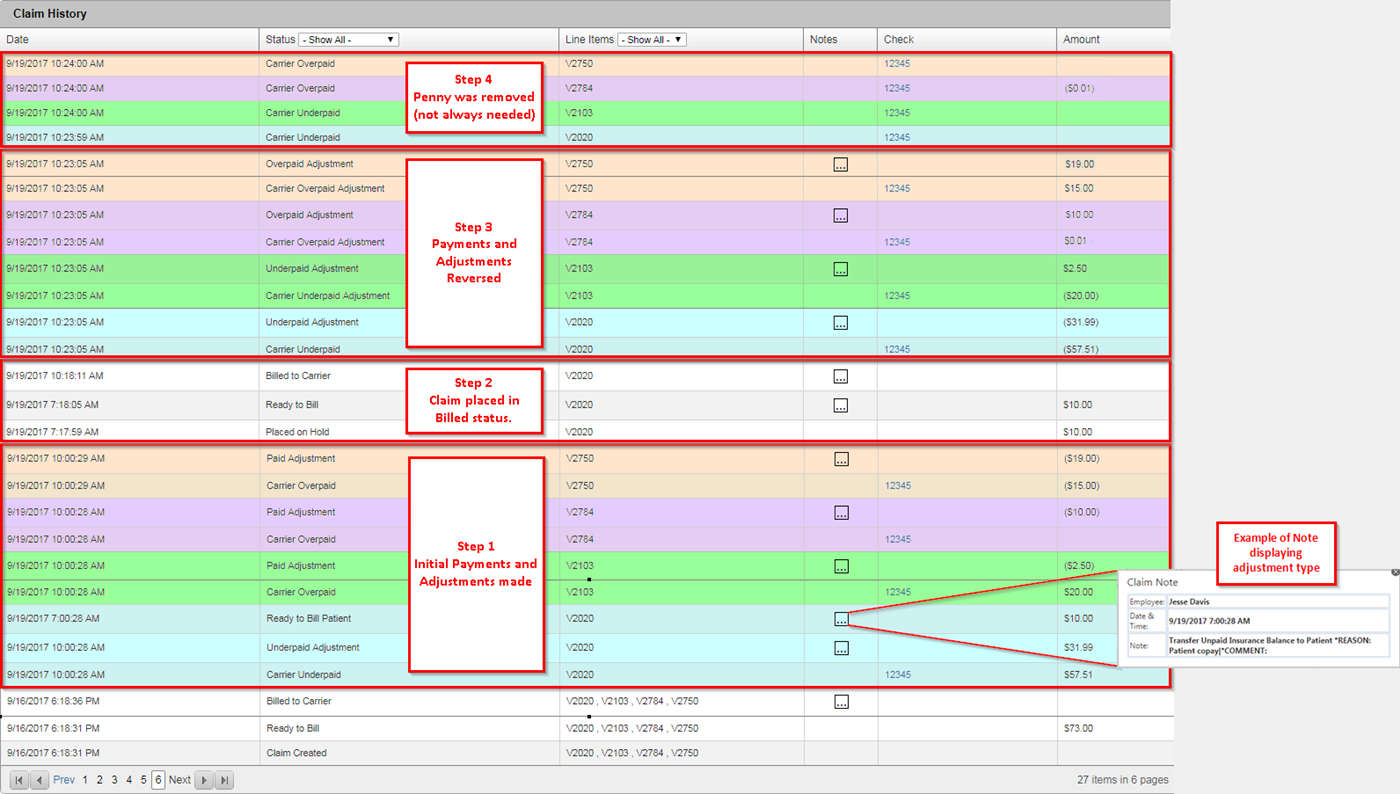This screenshot has width=1400, height=794.
Task: Open note for 9/16/2017 Billed to Carrier row
Action: [841, 702]
